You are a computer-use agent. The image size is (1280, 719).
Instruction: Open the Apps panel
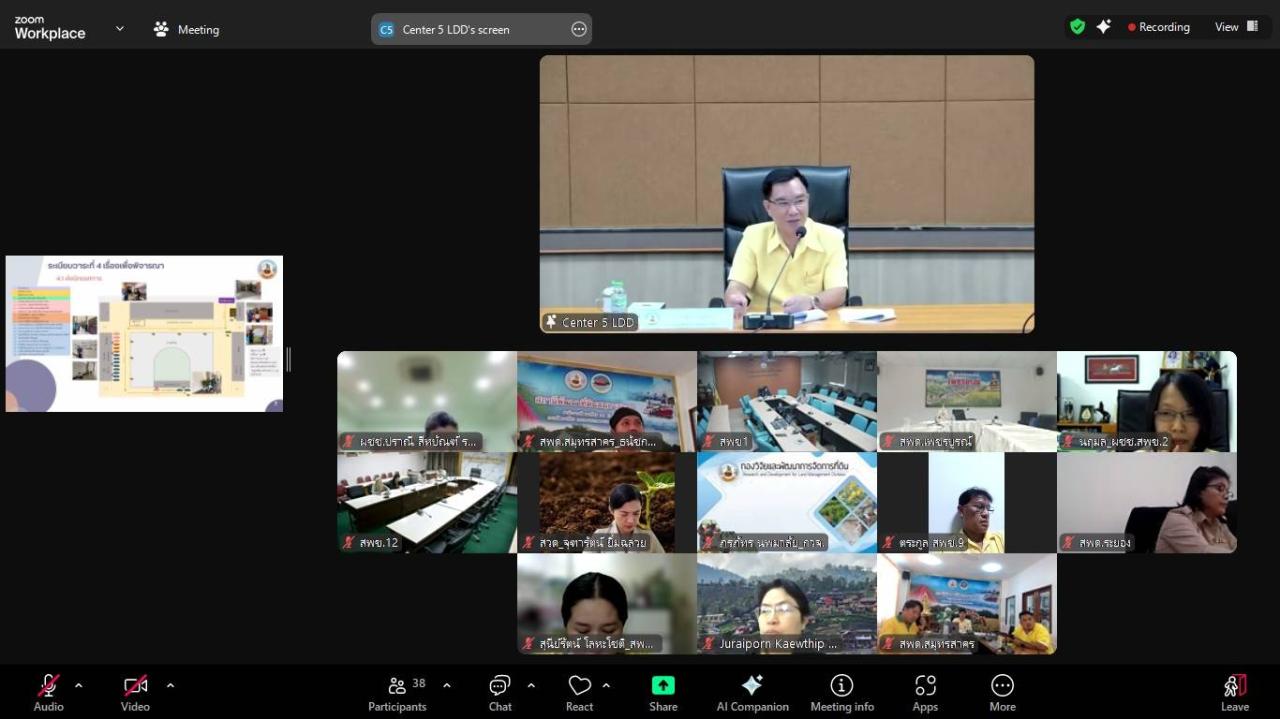pyautogui.click(x=925, y=692)
